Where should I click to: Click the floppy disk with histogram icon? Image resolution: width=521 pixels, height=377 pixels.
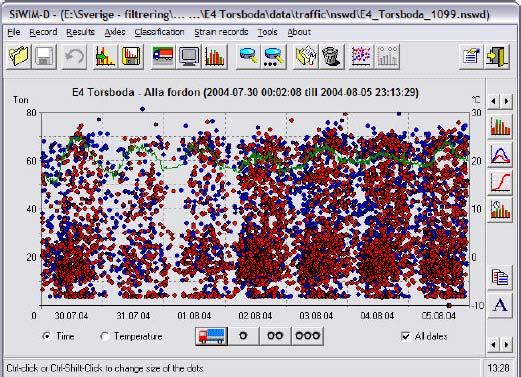tap(131, 56)
